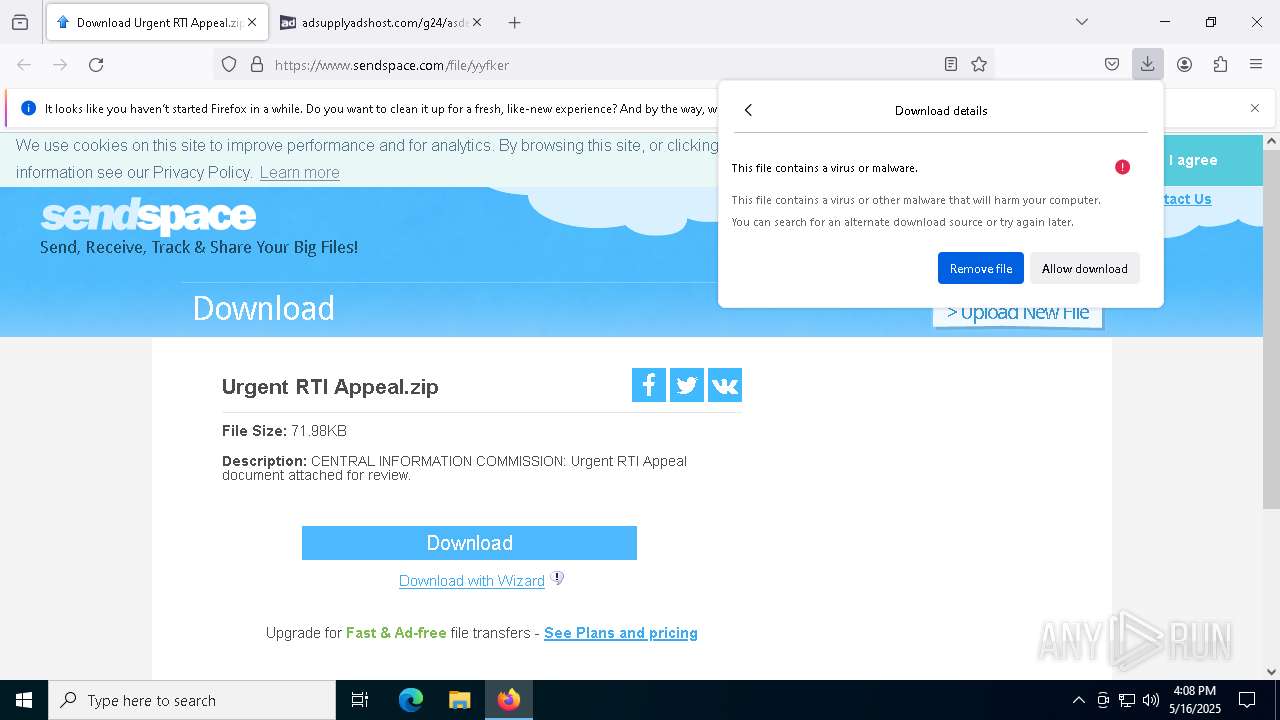1280x720 pixels.
Task: Click Upload New File button
Action: [x=1018, y=313]
